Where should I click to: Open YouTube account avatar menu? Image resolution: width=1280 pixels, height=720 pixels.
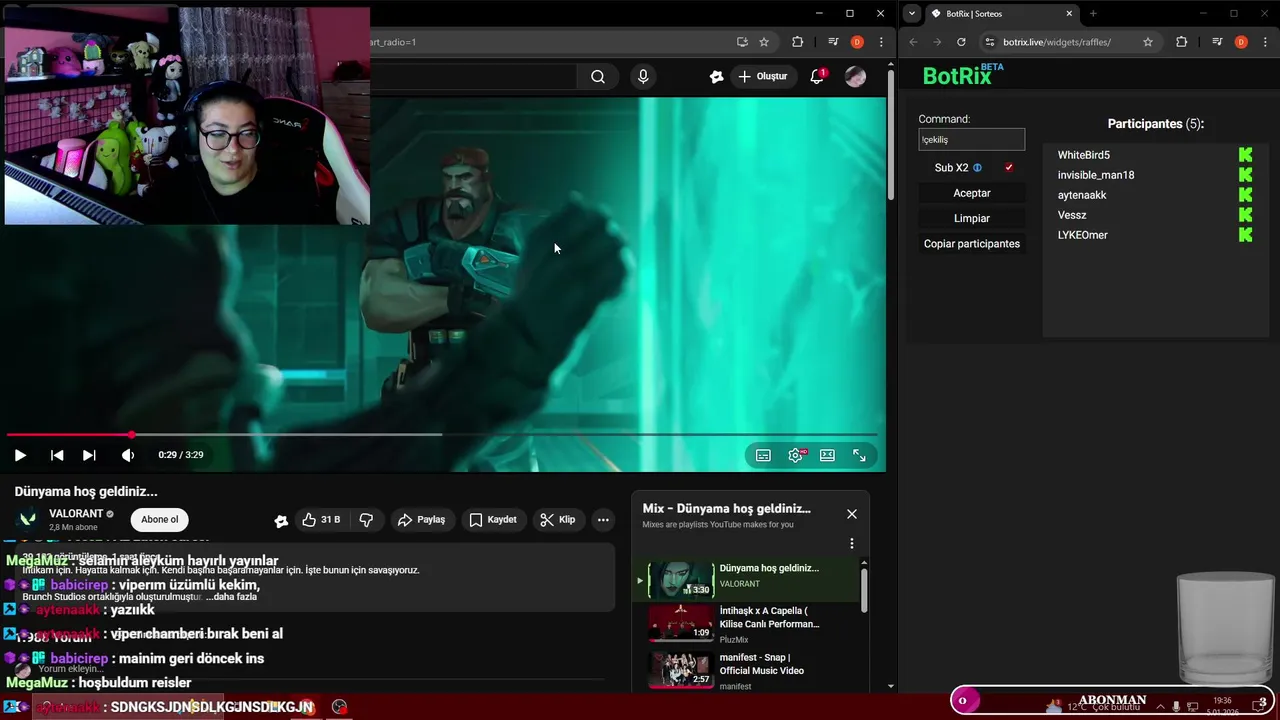[x=855, y=76]
